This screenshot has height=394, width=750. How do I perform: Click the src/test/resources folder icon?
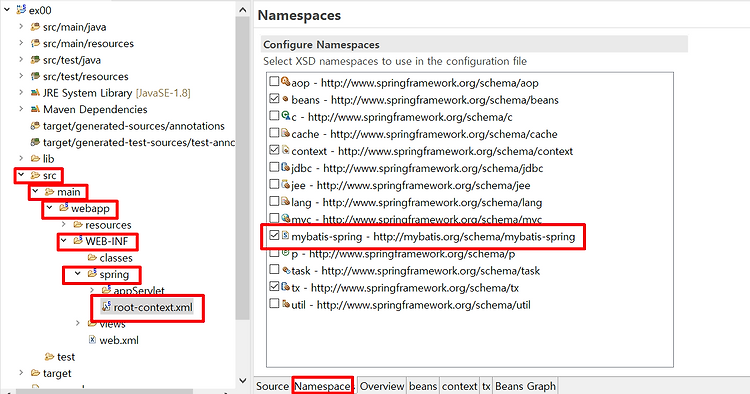coord(35,76)
